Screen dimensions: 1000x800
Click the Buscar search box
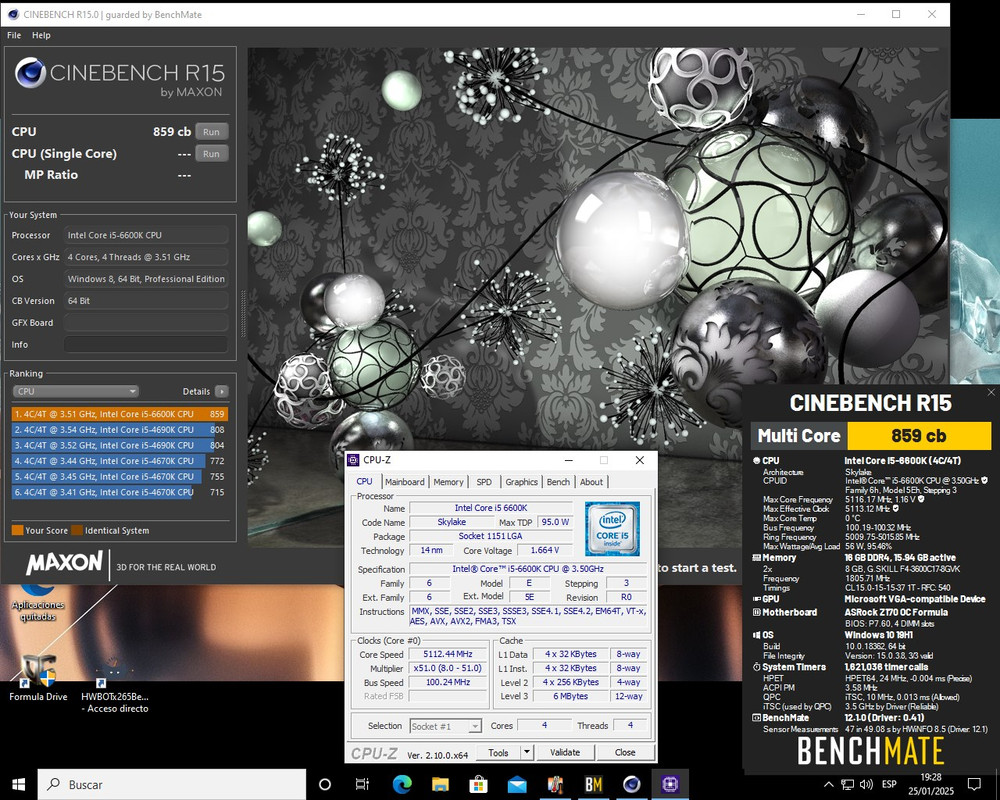172,785
